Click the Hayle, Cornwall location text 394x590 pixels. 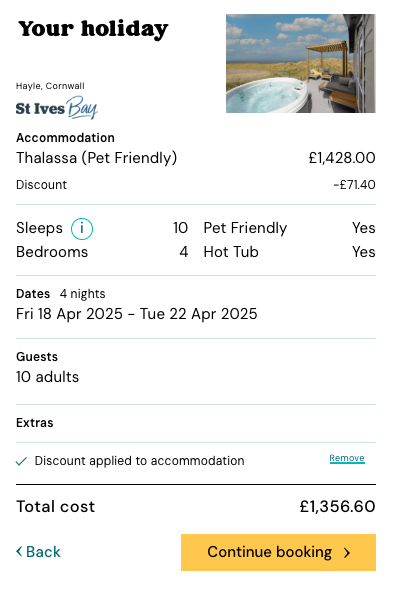pyautogui.click(x=50, y=86)
